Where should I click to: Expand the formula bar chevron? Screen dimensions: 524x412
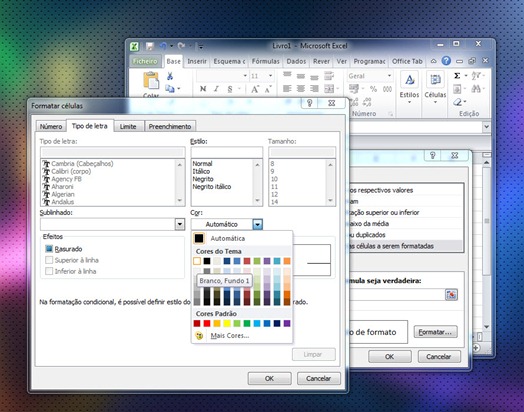coord(486,127)
